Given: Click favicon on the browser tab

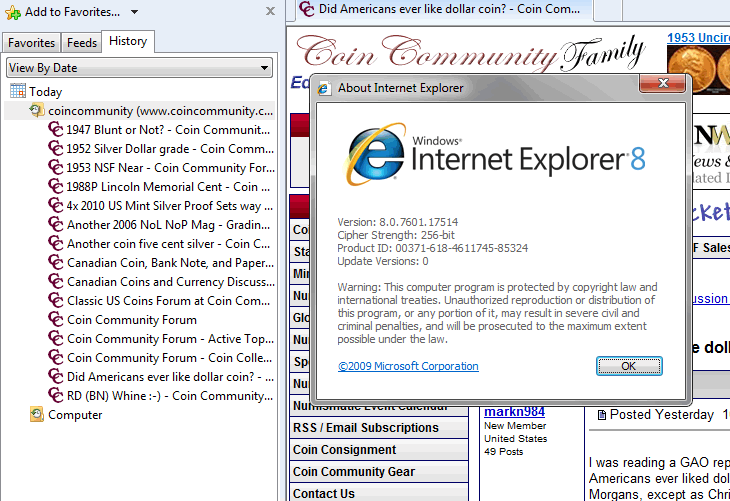Looking at the screenshot, I should point(306,8).
